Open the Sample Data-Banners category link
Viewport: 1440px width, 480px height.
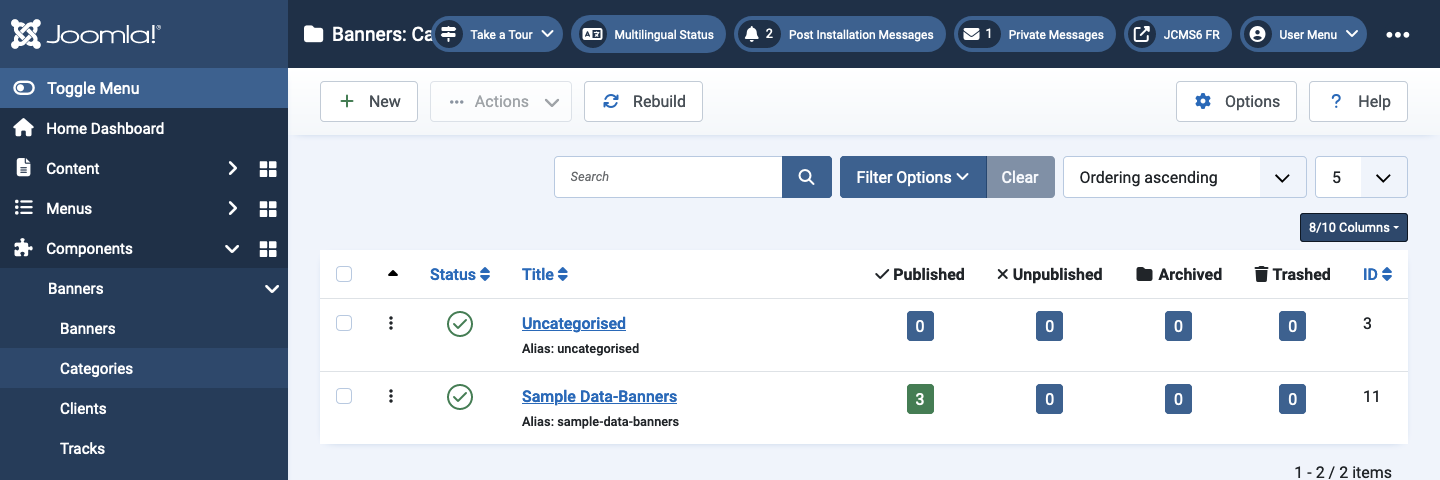(x=599, y=397)
